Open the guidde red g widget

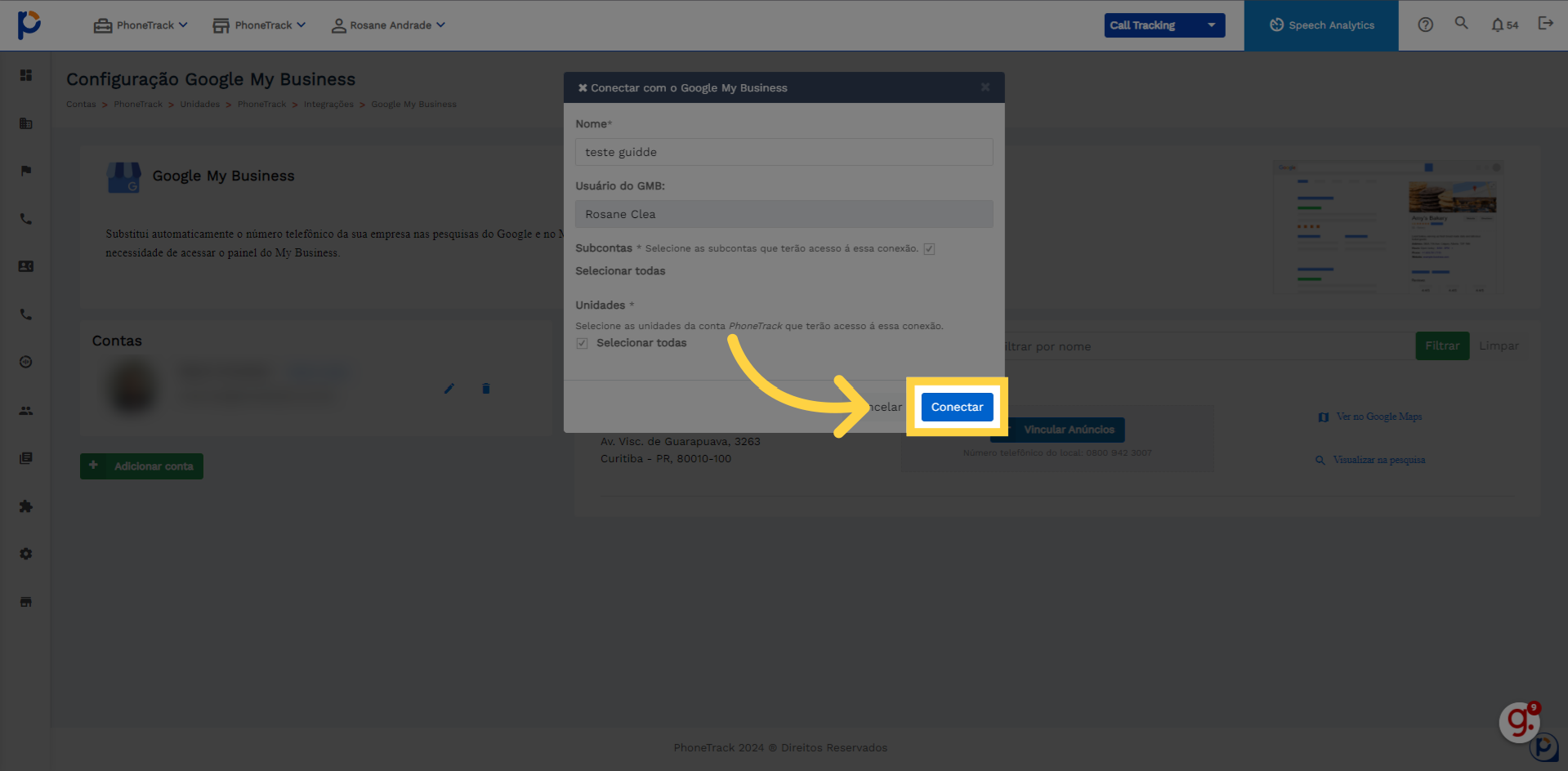(x=1520, y=722)
